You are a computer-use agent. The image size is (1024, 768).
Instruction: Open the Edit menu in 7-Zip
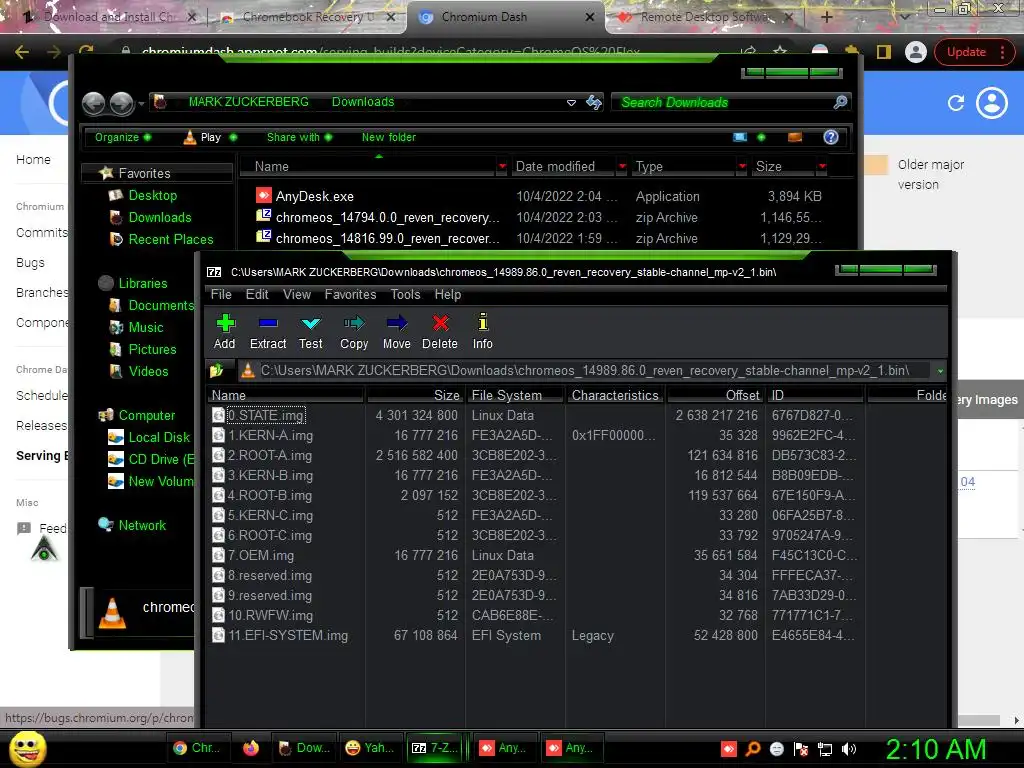click(257, 295)
